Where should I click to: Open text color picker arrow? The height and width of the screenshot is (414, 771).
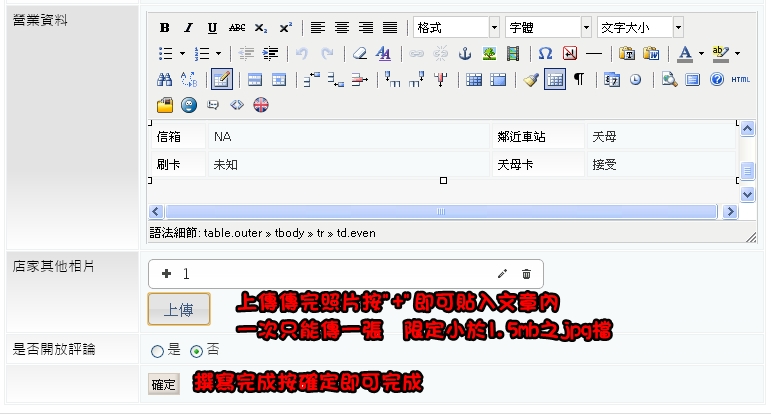coord(701,53)
